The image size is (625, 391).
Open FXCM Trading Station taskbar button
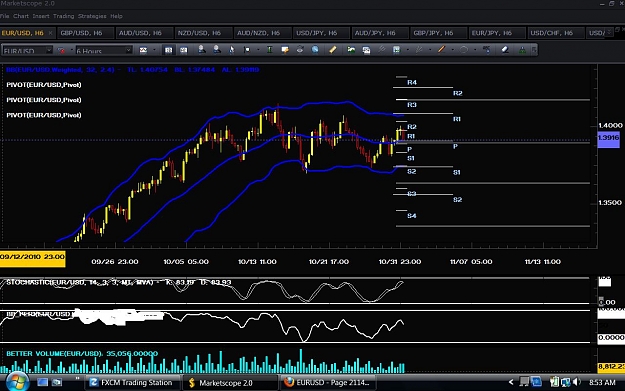click(132, 383)
